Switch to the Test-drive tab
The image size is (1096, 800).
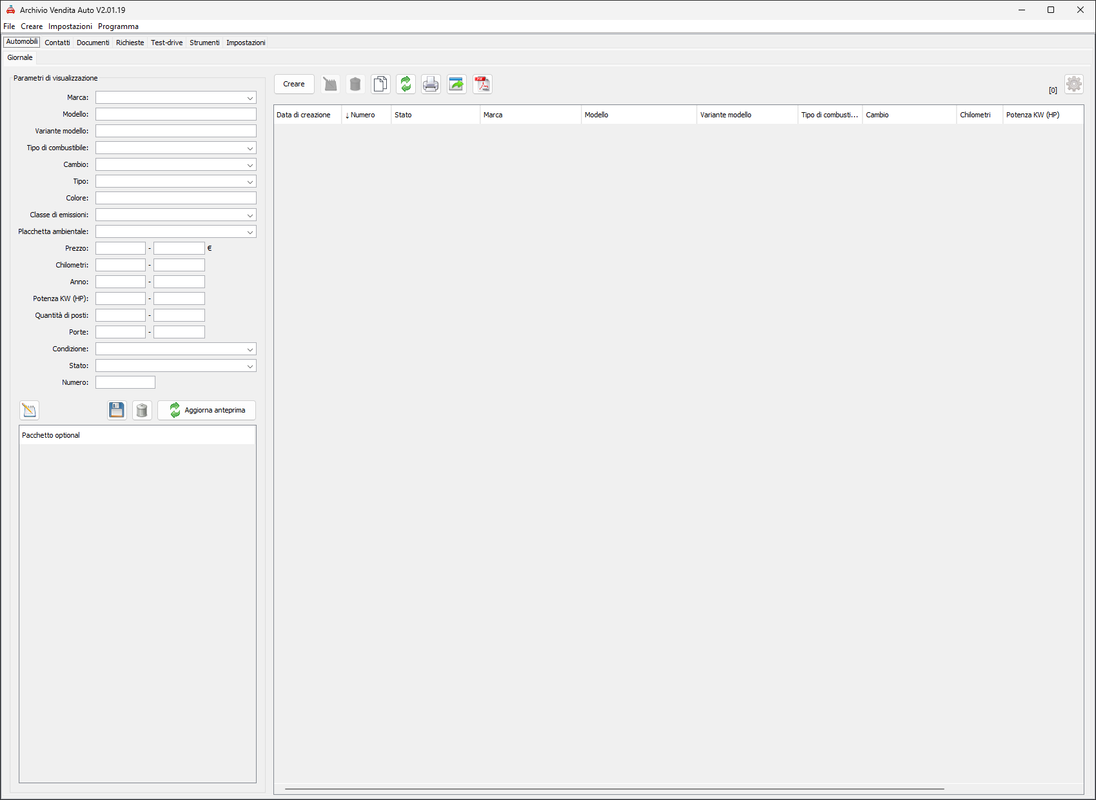coord(166,43)
